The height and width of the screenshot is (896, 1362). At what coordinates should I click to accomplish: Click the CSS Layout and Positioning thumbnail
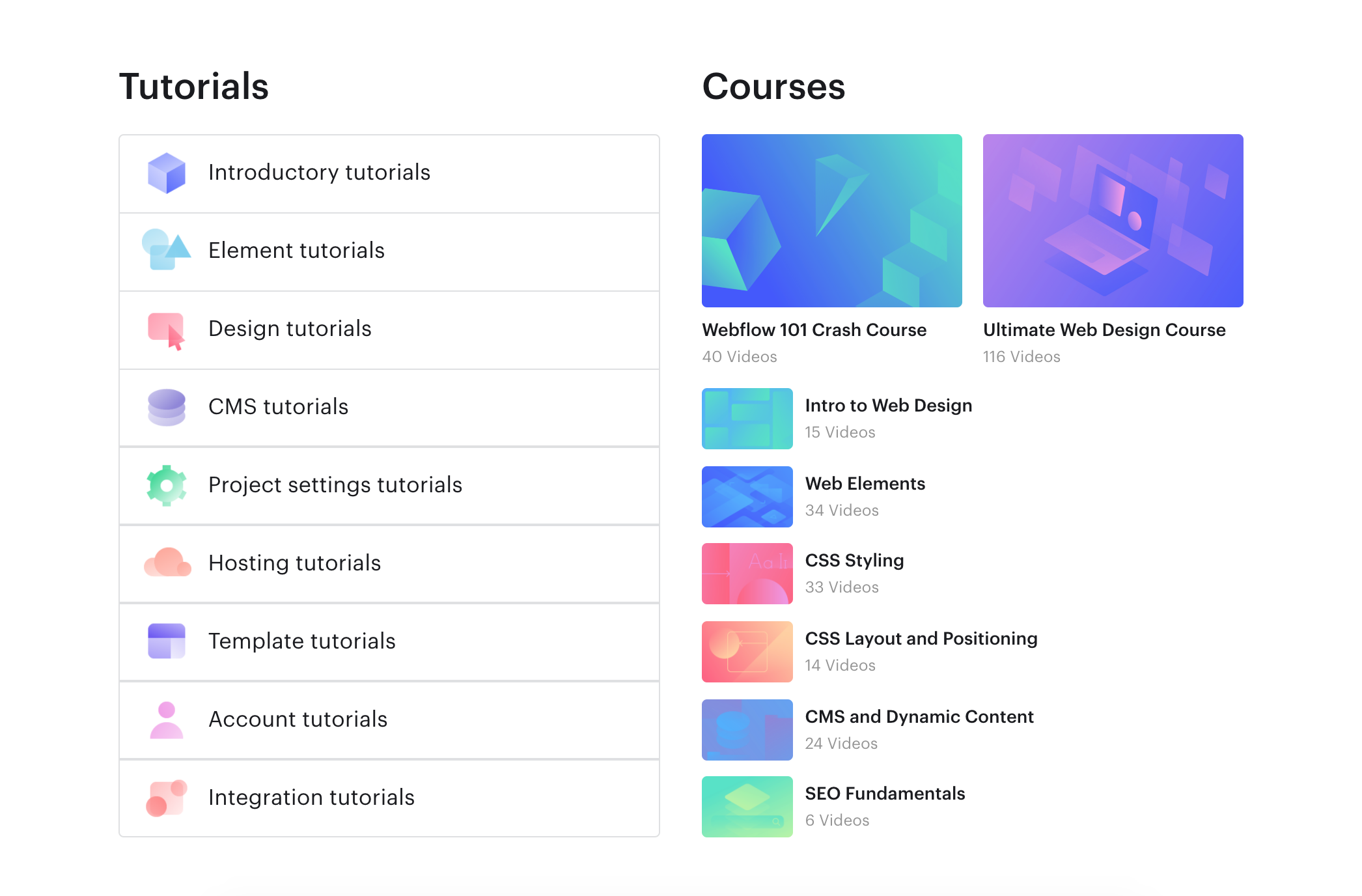[746, 651]
